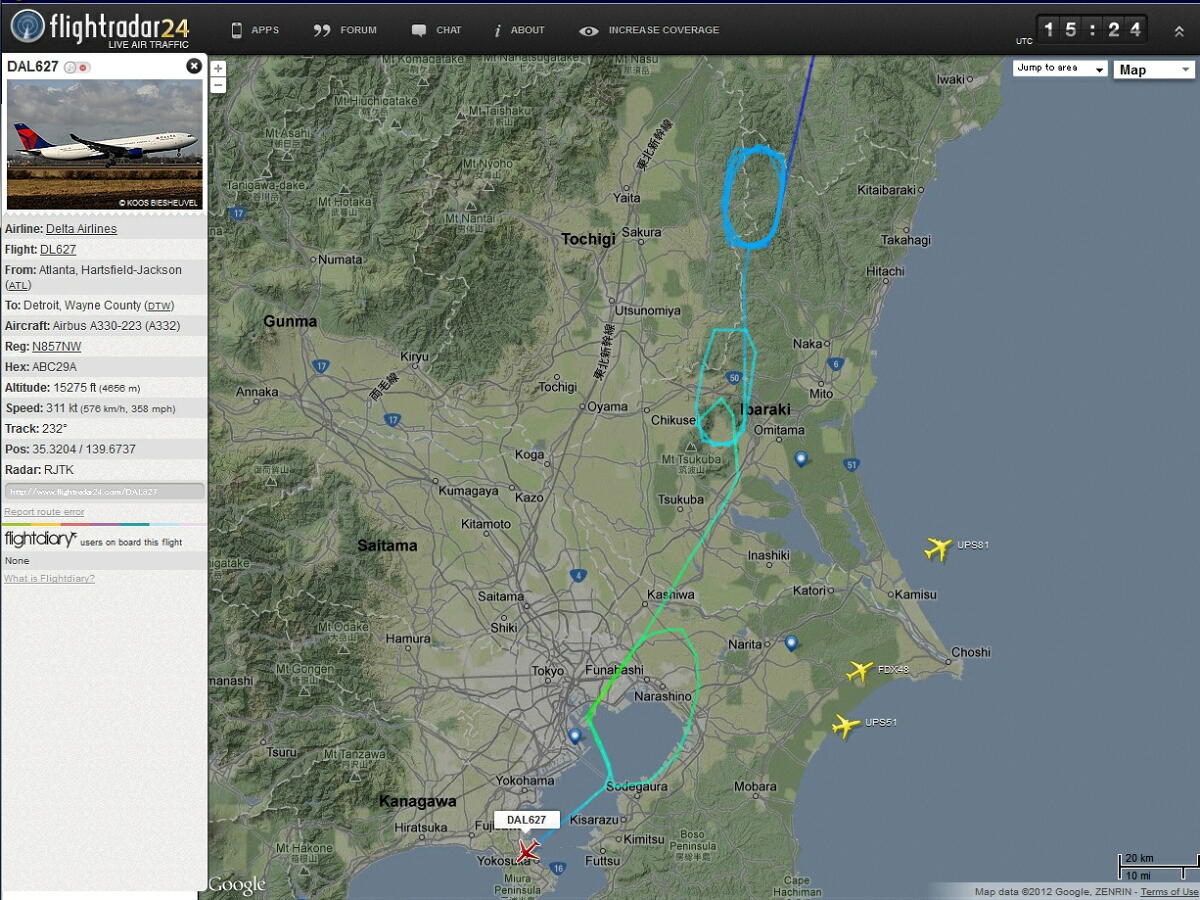Image resolution: width=1200 pixels, height=900 pixels.
Task: Click the DAL627 map callout label
Action: pos(527,820)
